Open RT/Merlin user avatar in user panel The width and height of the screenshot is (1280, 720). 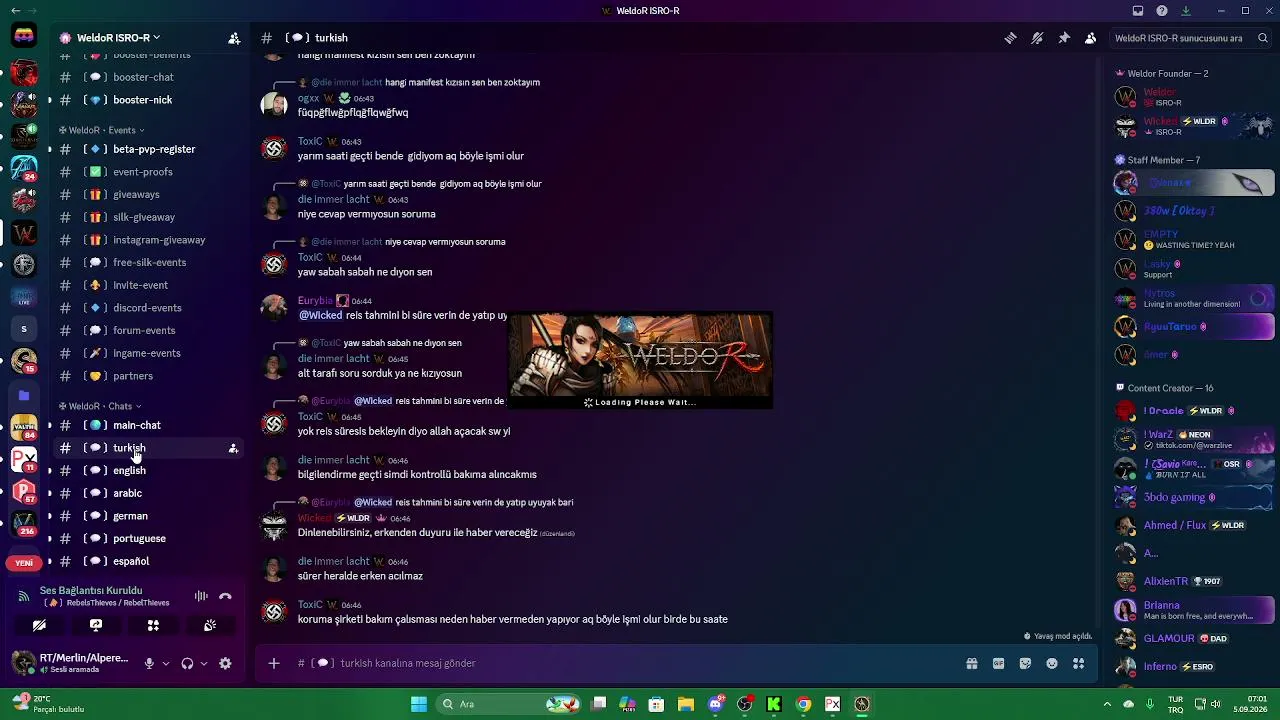(x=24, y=662)
